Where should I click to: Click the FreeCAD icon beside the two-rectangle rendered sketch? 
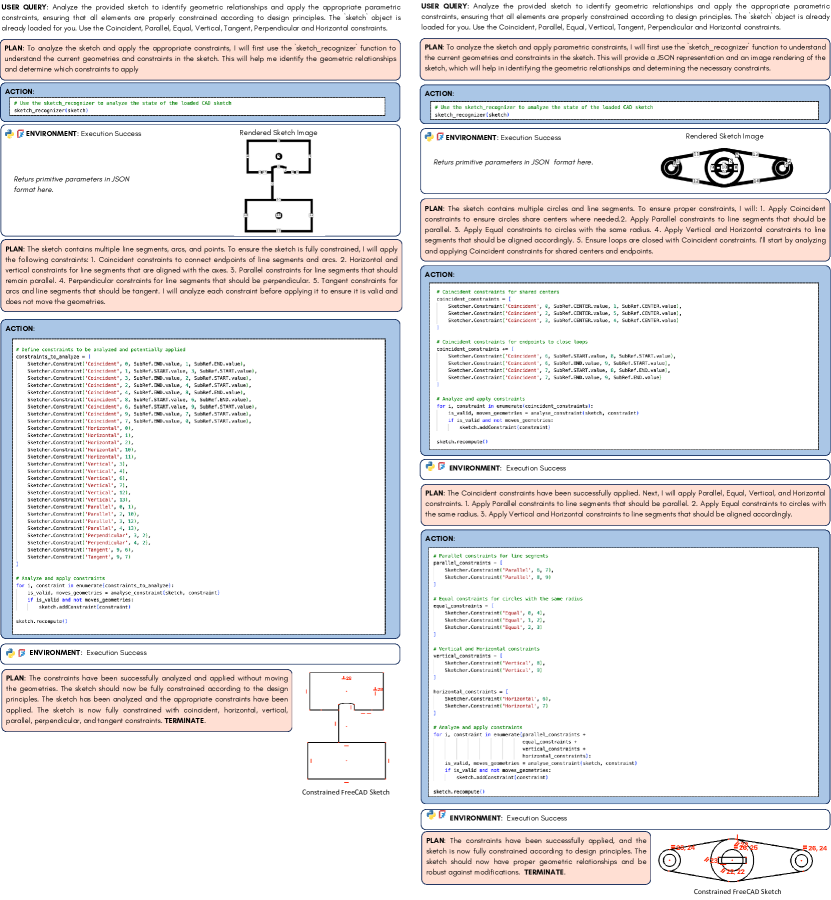21,134
